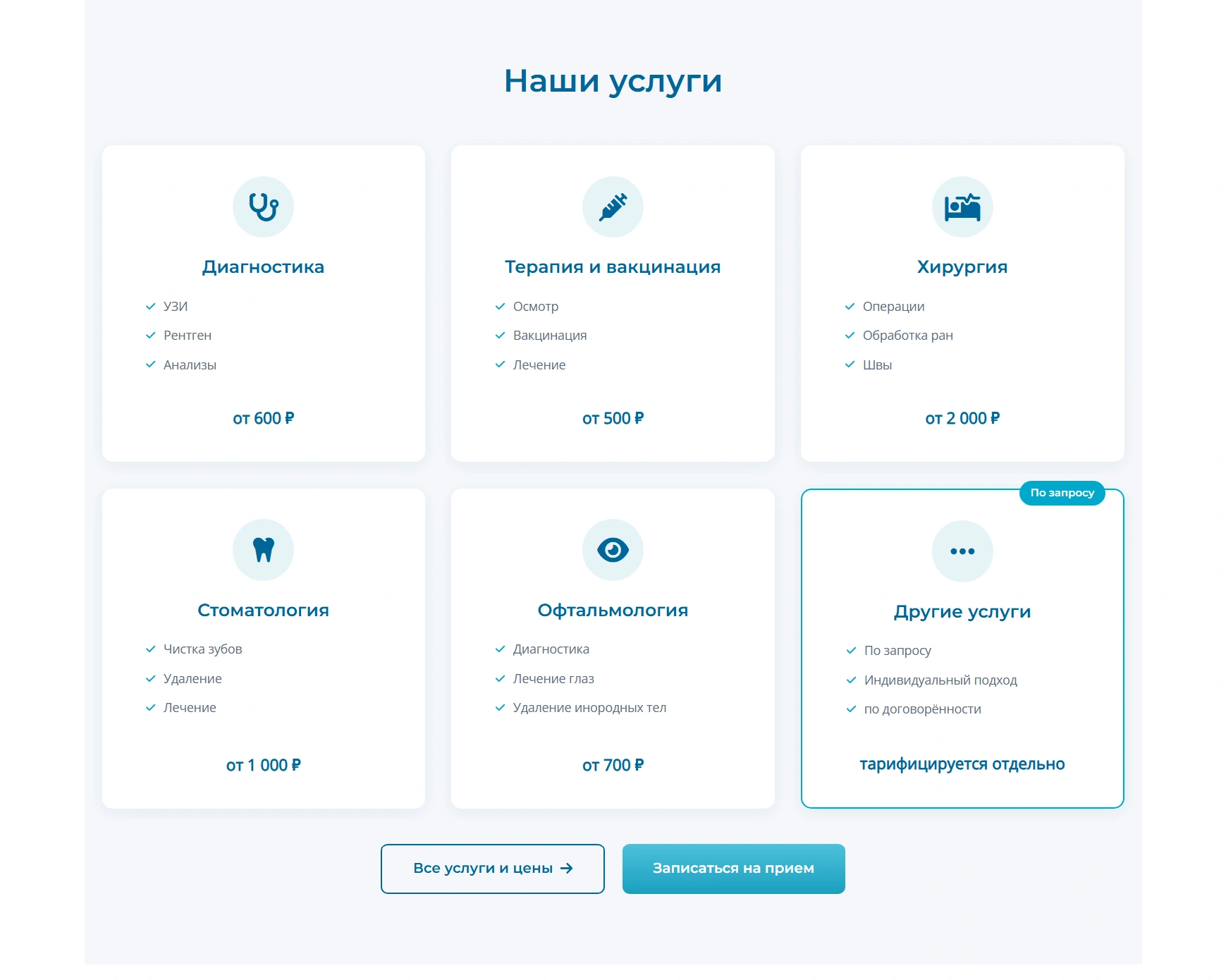Click the hospital bed icon for Хирургия

962,207
